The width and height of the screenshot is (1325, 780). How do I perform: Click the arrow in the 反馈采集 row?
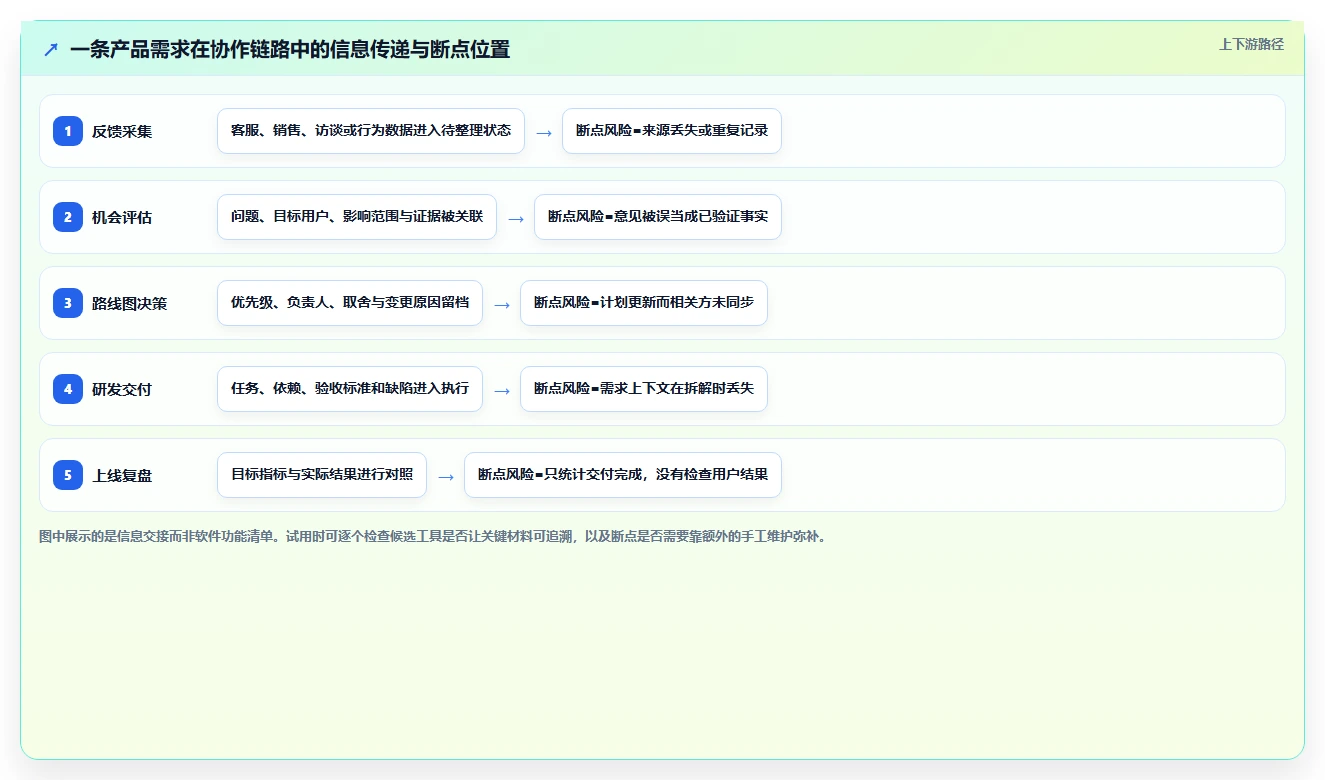click(544, 132)
